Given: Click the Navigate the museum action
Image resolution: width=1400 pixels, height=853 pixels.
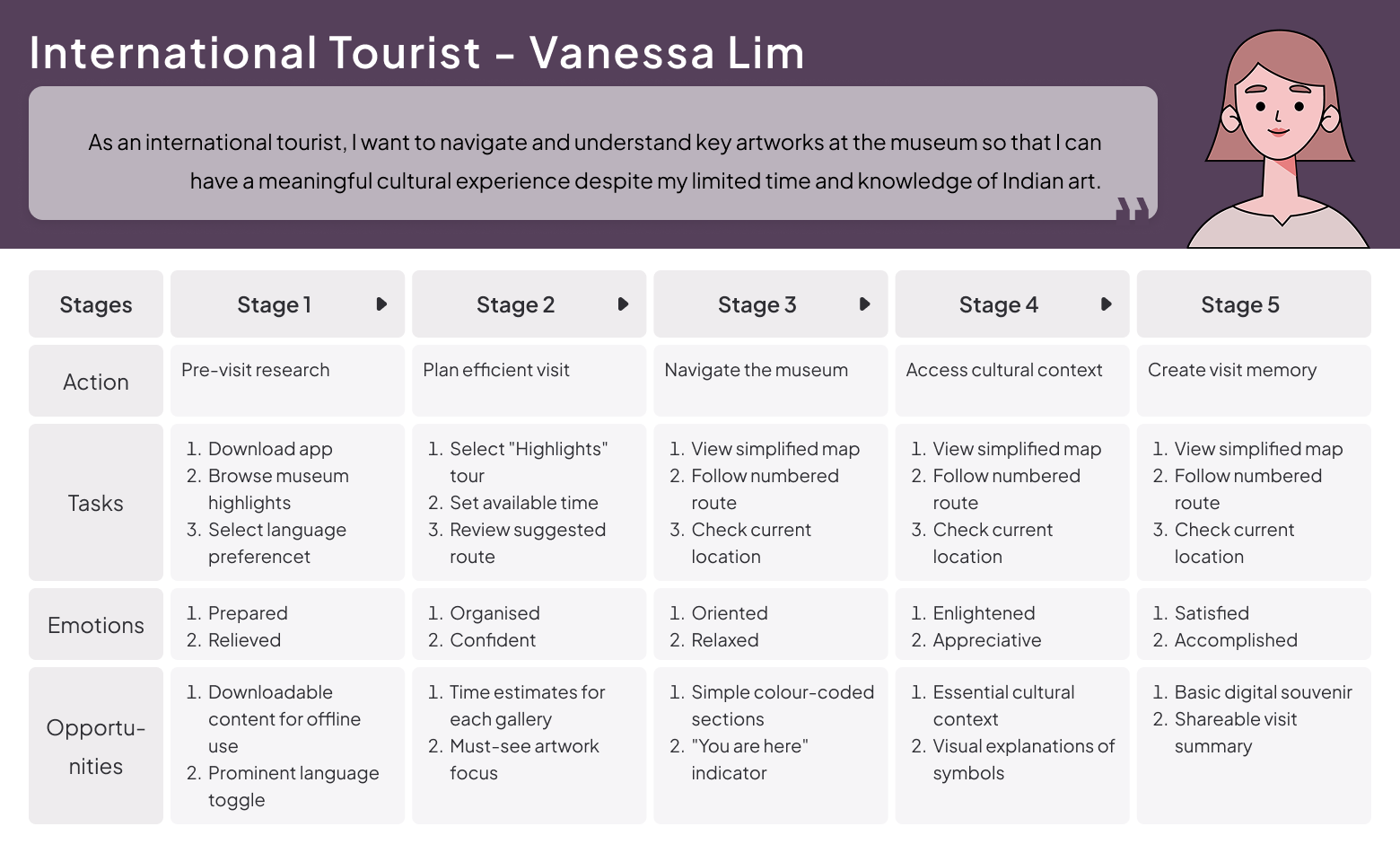Looking at the screenshot, I should [756, 370].
